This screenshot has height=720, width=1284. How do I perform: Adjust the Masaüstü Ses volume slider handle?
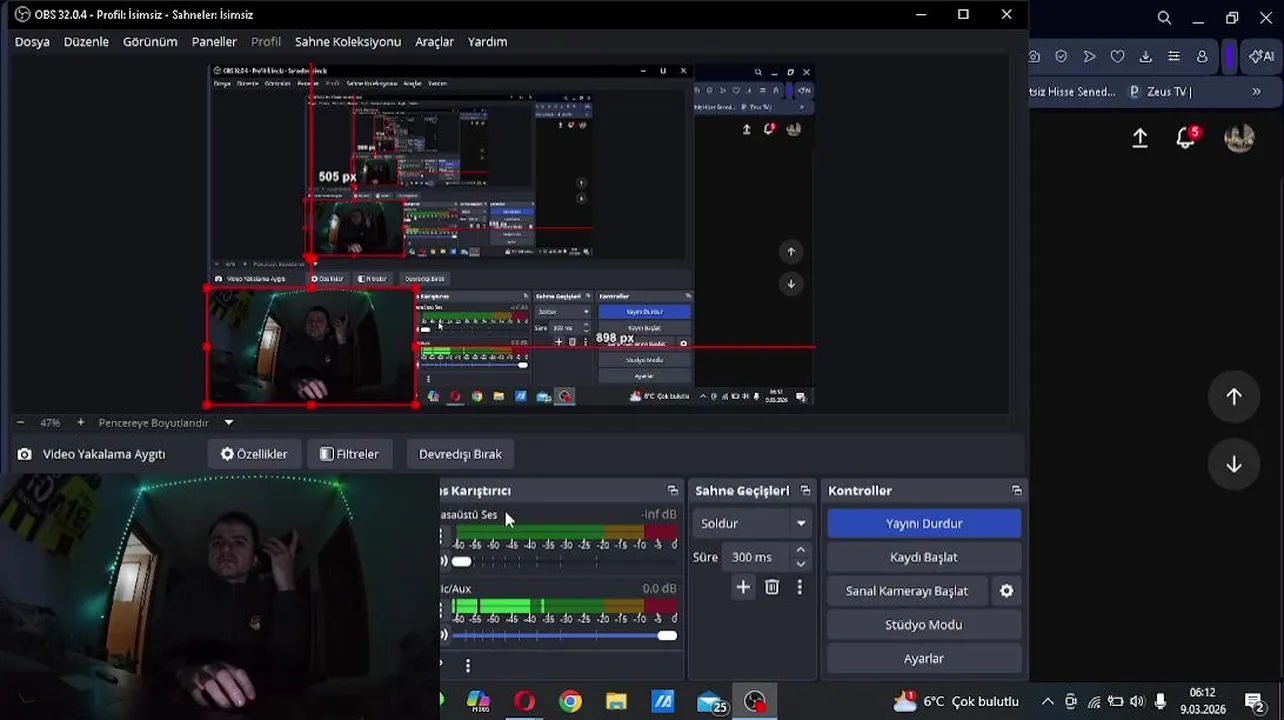click(461, 561)
